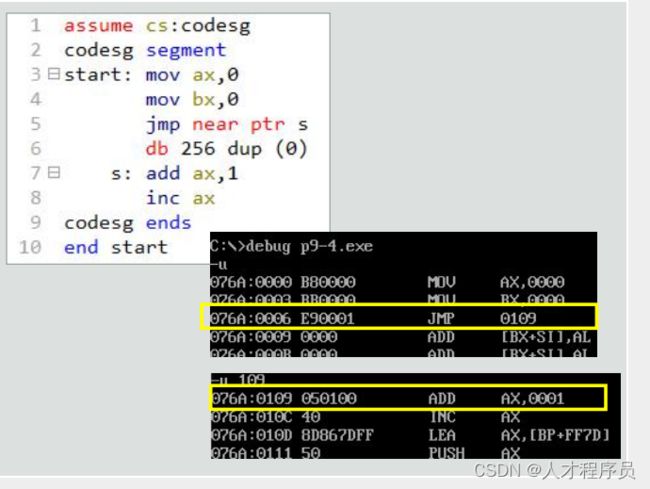Viewport: 650px width, 489px height.
Task: Click 'add ax,1' instruction
Action: [x=192, y=173]
